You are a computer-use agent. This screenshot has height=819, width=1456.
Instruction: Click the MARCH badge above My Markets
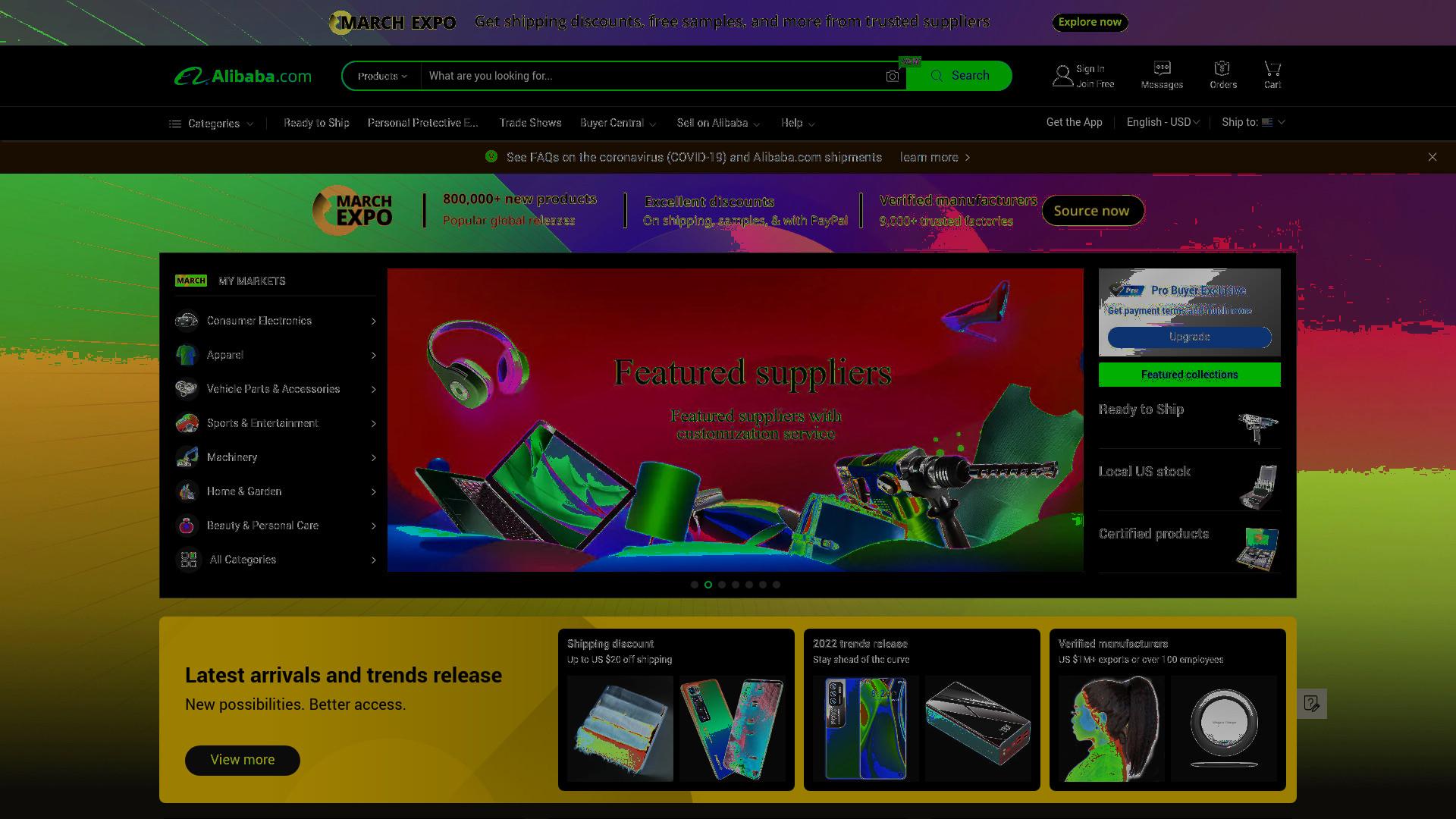[191, 281]
